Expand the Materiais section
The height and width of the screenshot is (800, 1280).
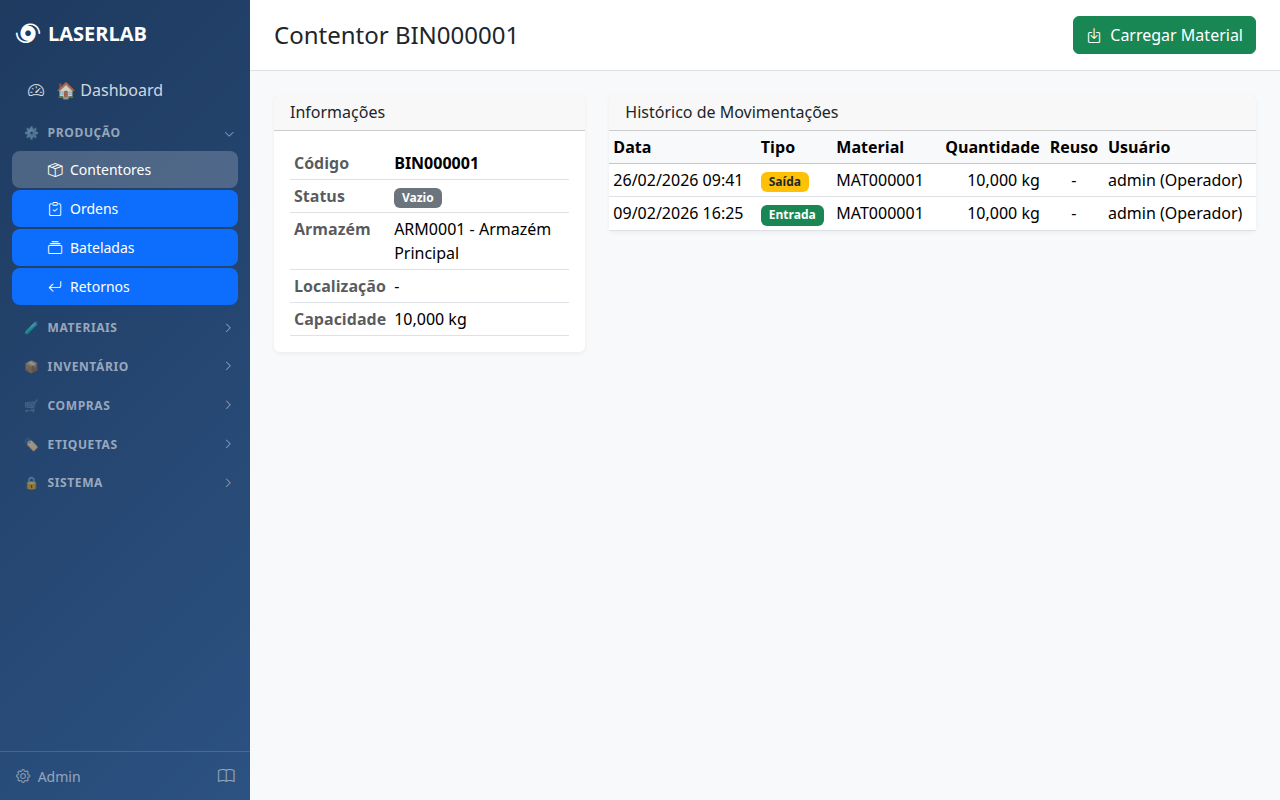pos(125,327)
